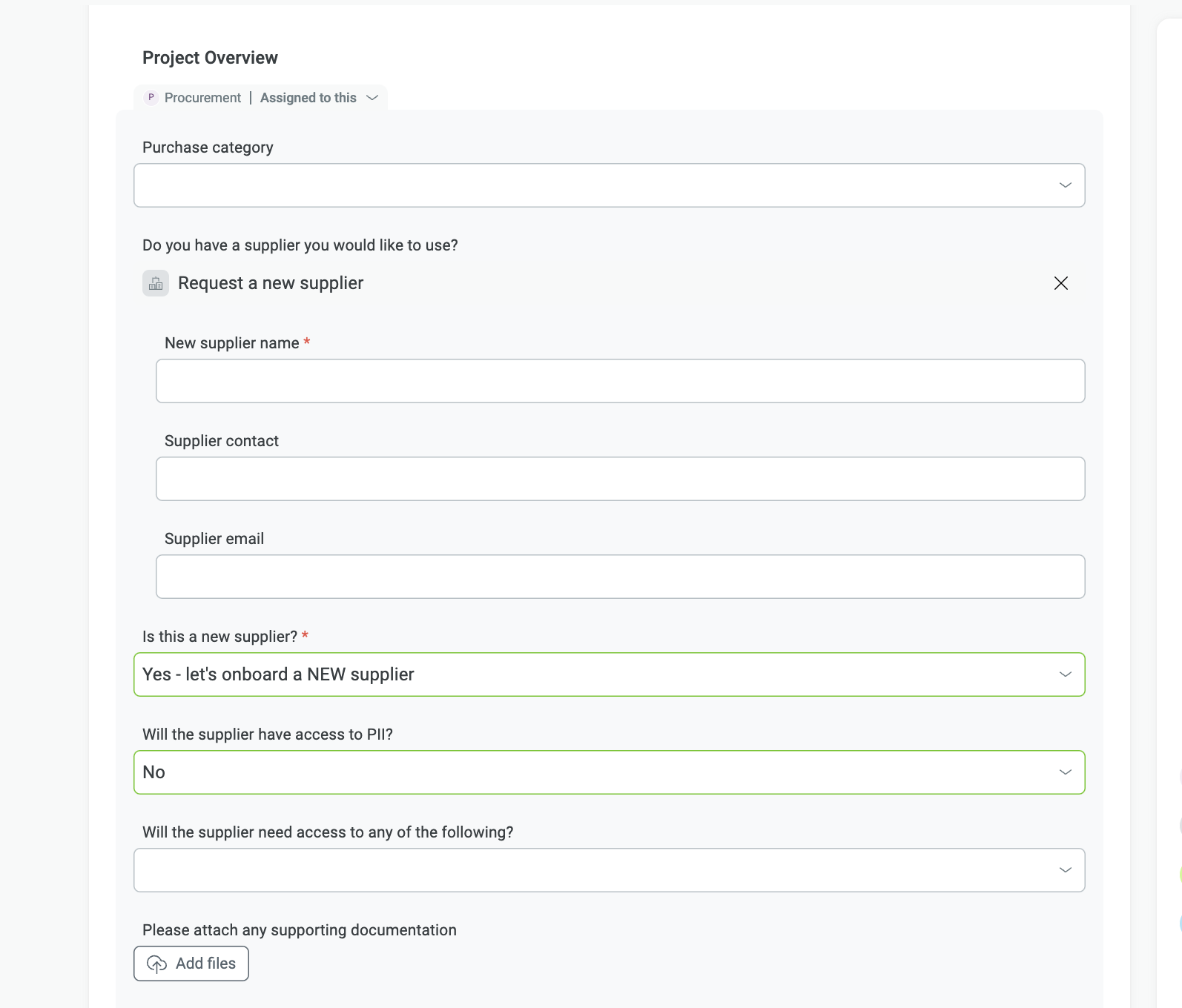The width and height of the screenshot is (1182, 1008).
Task: Open the PII dropdown showing "No"
Action: tap(593, 772)
